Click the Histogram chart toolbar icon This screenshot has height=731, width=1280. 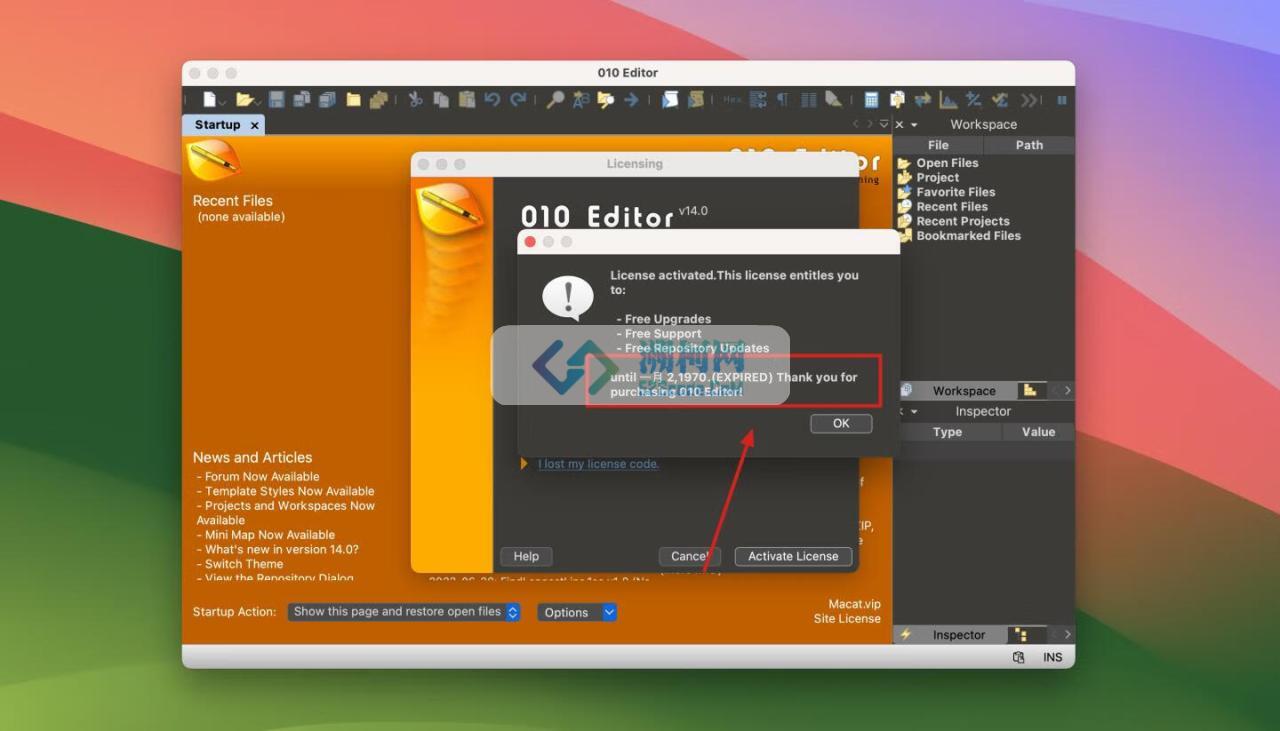tap(948, 99)
